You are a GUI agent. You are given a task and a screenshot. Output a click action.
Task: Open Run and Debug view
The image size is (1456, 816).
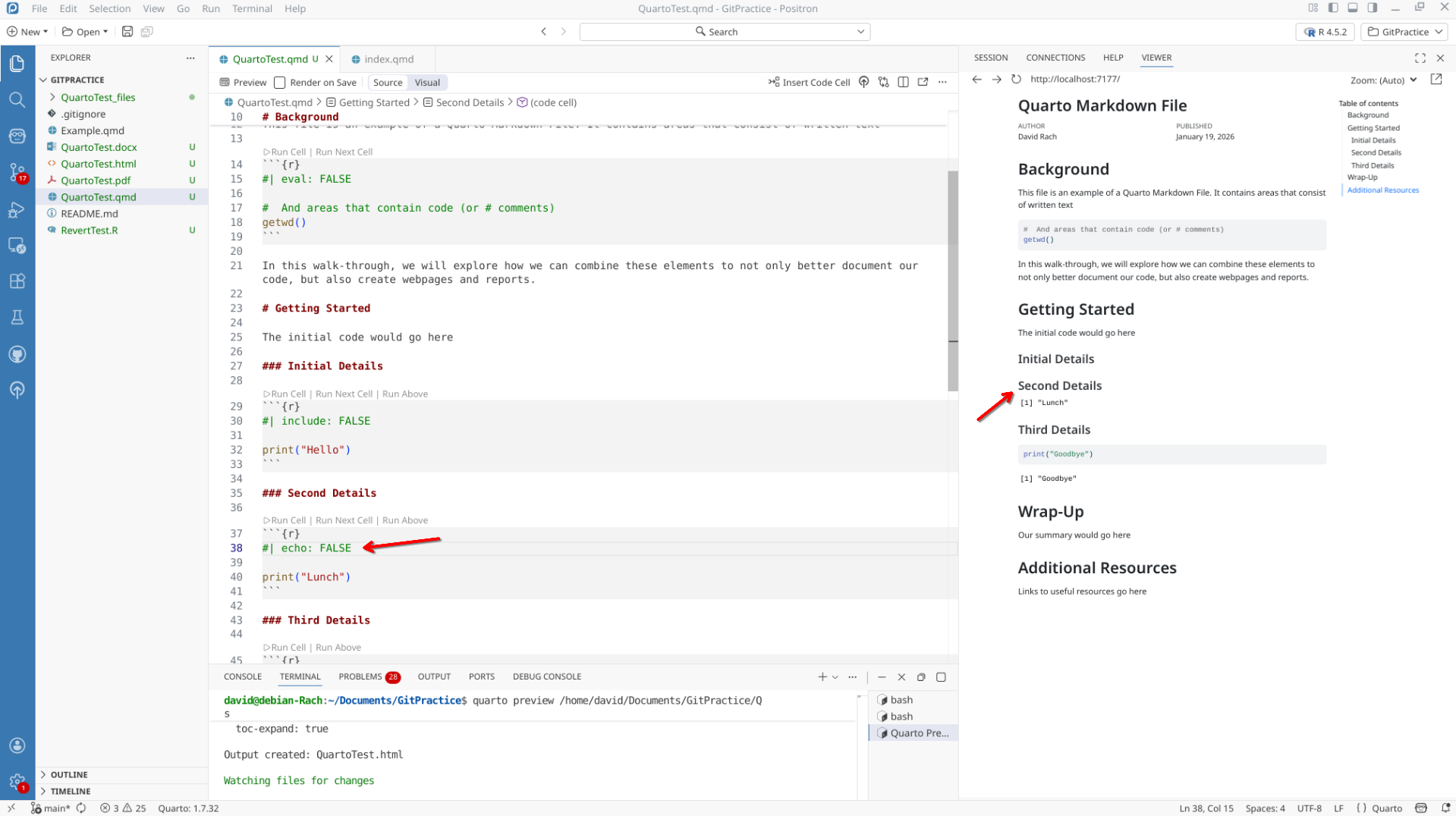(x=17, y=210)
